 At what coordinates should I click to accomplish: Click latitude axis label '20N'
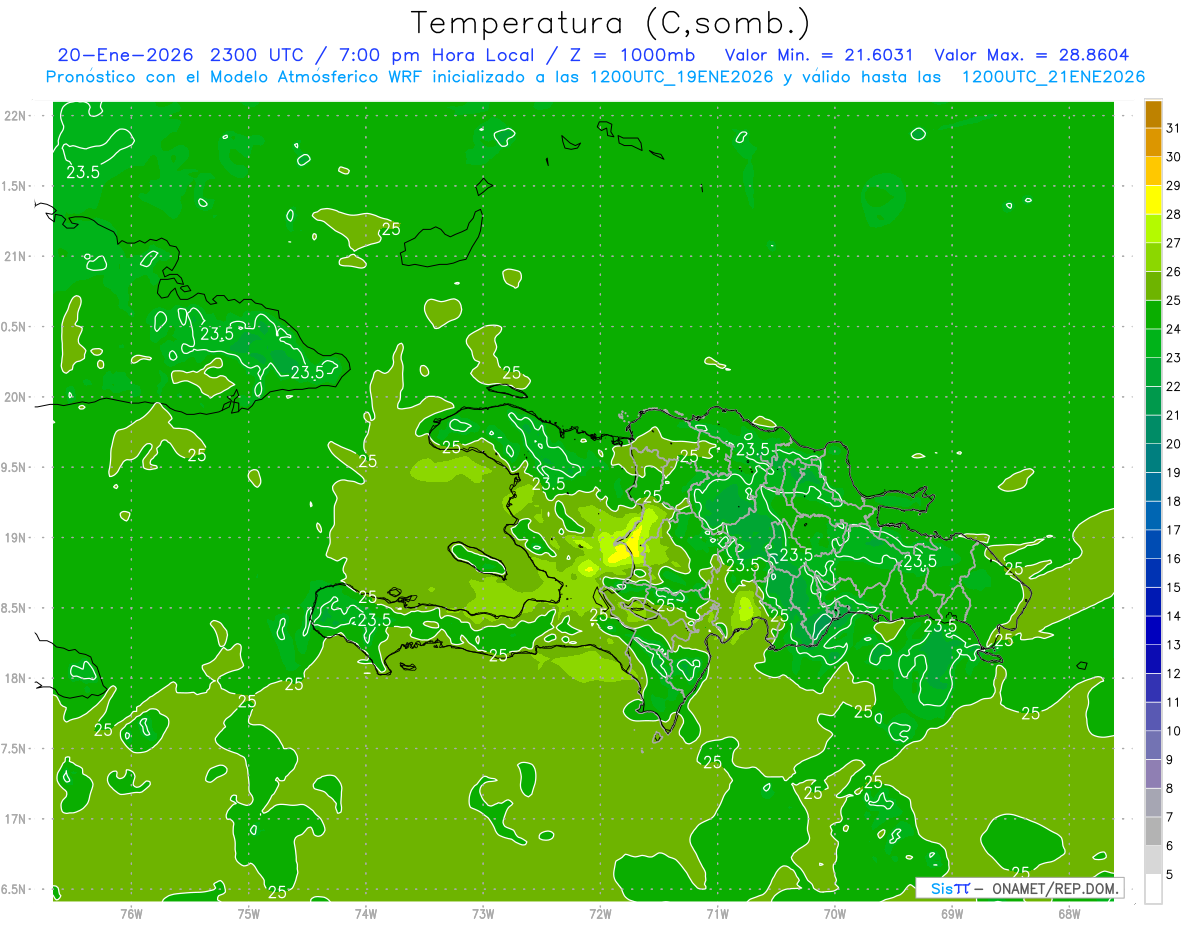[15, 398]
